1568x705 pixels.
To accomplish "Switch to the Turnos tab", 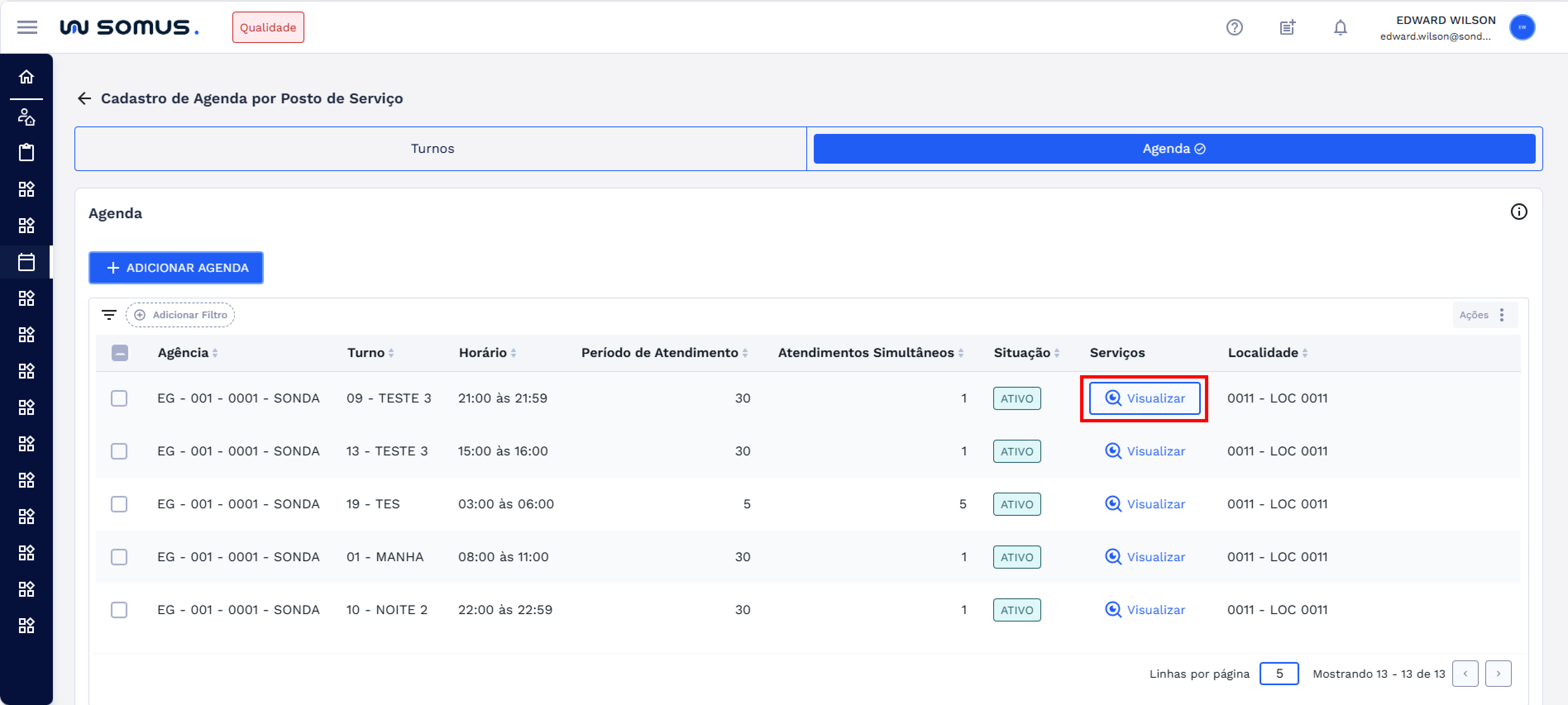I will point(432,148).
